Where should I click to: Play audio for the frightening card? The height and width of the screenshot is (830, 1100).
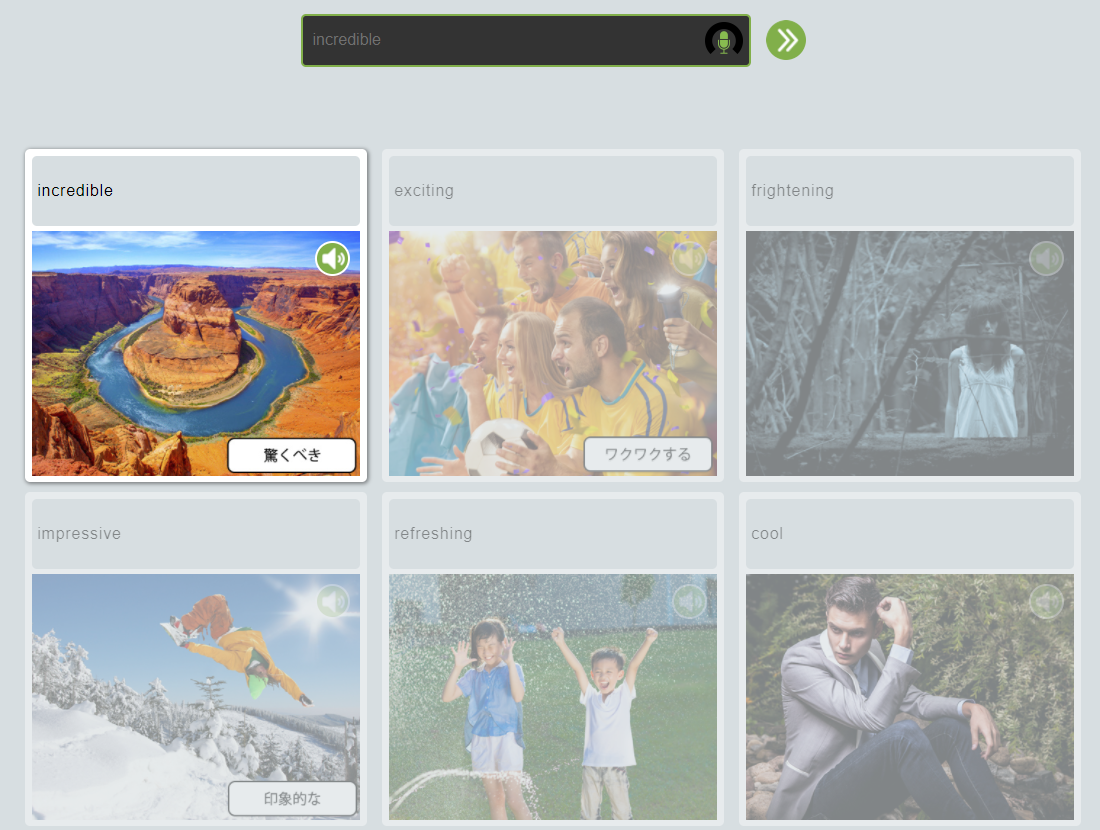pos(1046,259)
